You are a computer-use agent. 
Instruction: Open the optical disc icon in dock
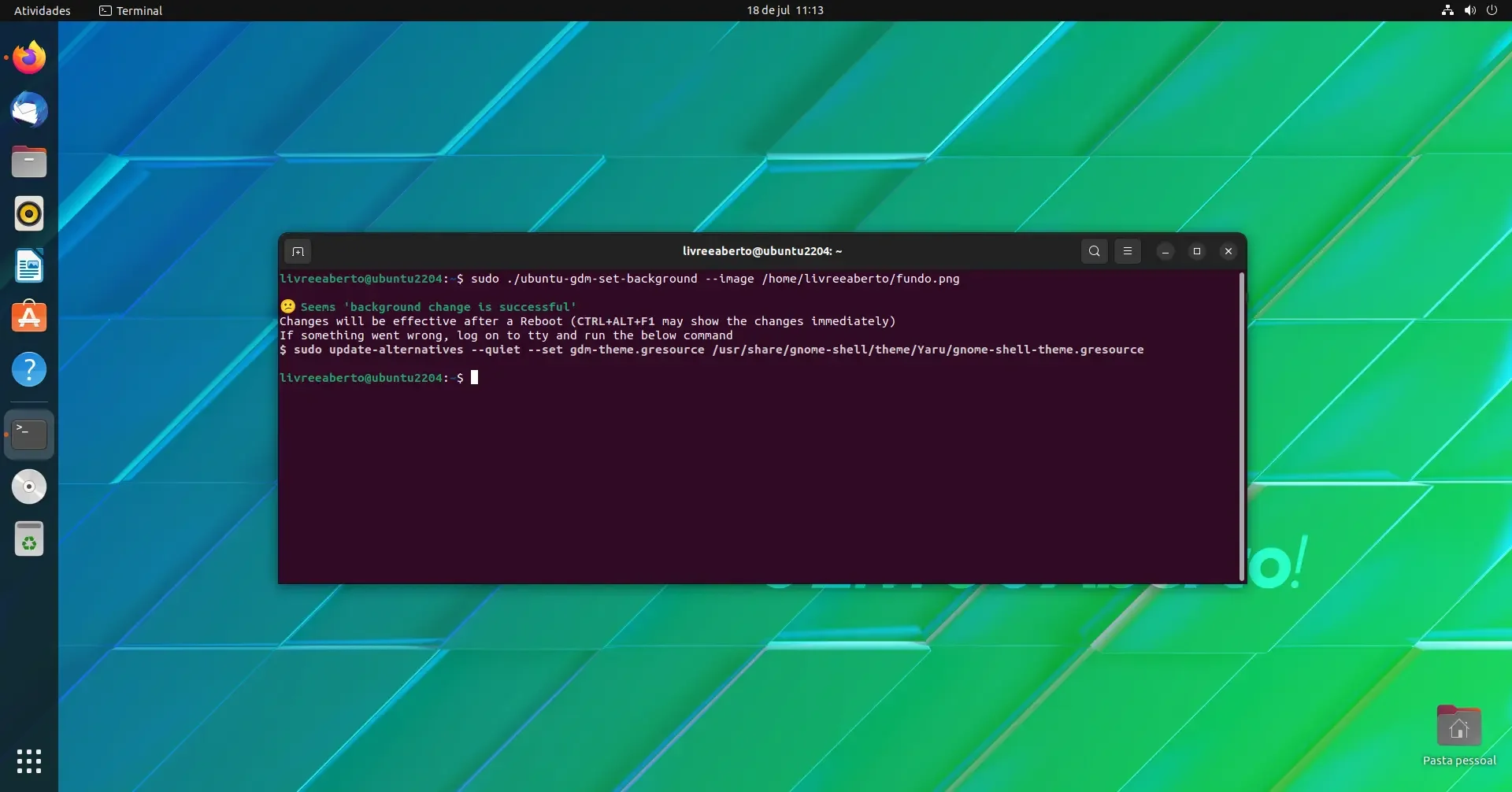(x=29, y=487)
